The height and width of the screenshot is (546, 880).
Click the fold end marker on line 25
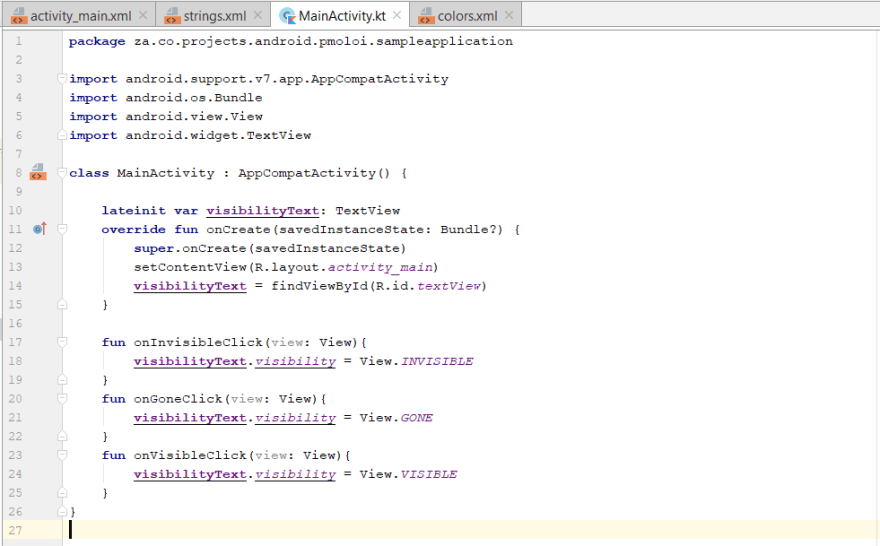coord(62,493)
